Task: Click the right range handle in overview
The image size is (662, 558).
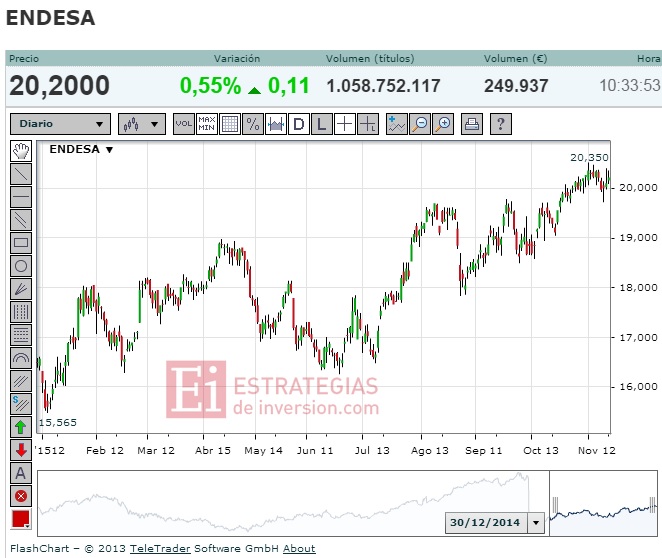Action: (x=653, y=505)
